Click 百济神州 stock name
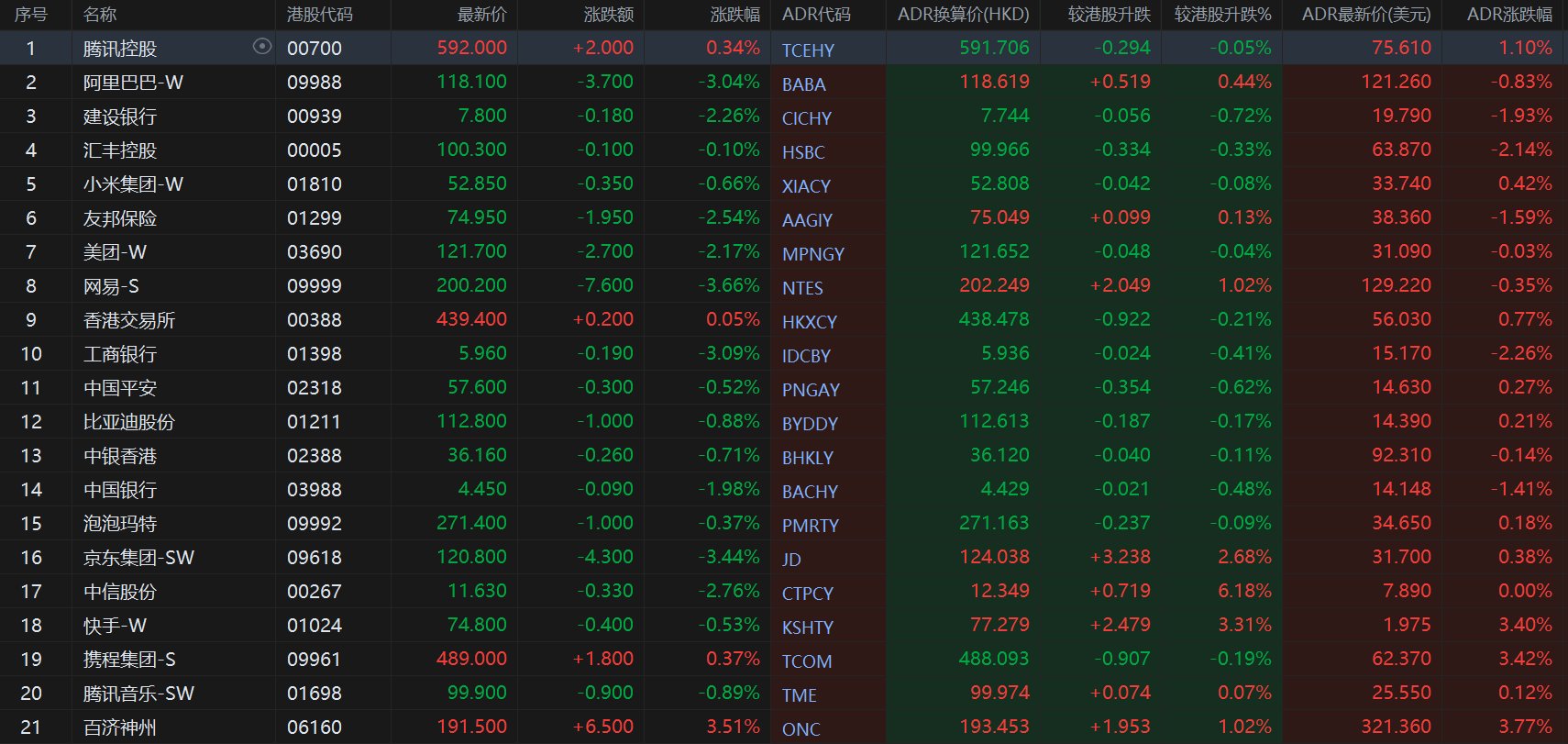Screen dimensions: 1568x744 tap(120, 727)
